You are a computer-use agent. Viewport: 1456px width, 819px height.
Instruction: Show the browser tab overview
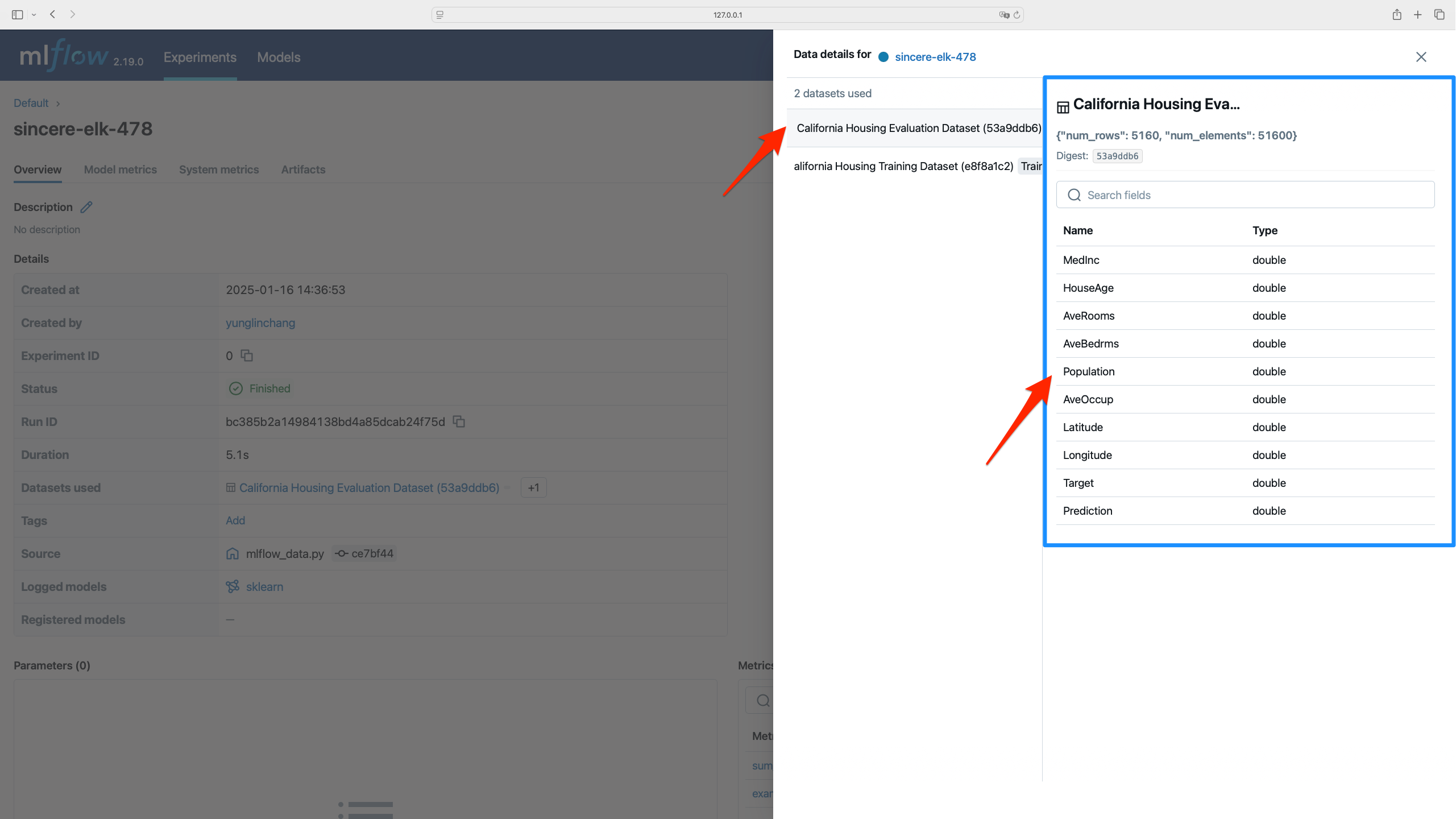(x=1440, y=15)
